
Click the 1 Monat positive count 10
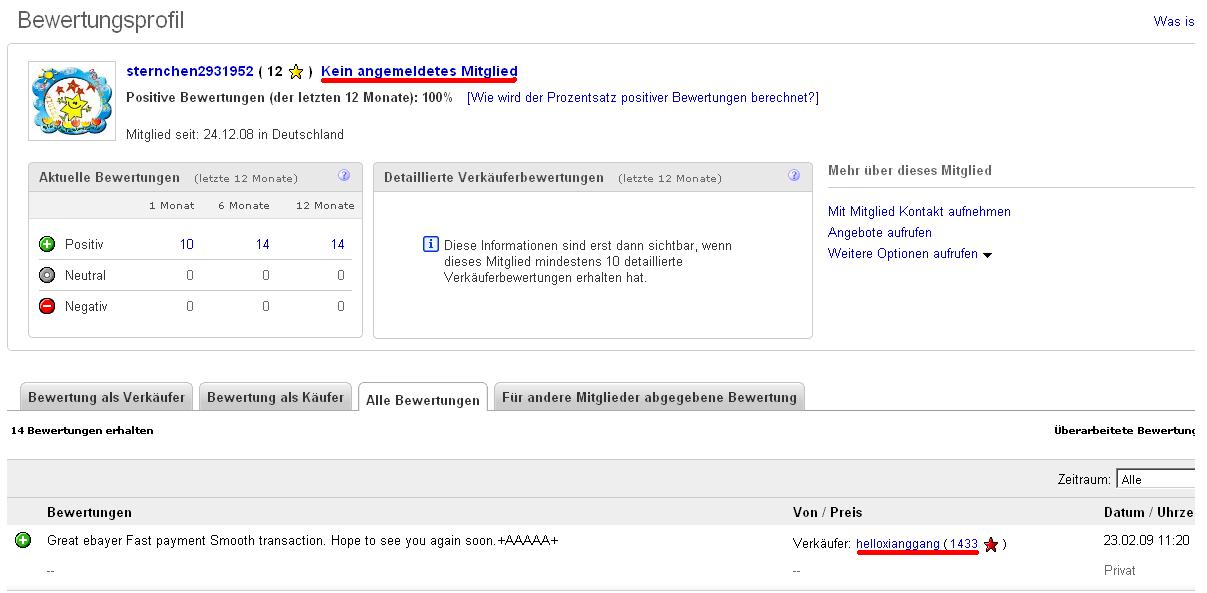point(187,244)
